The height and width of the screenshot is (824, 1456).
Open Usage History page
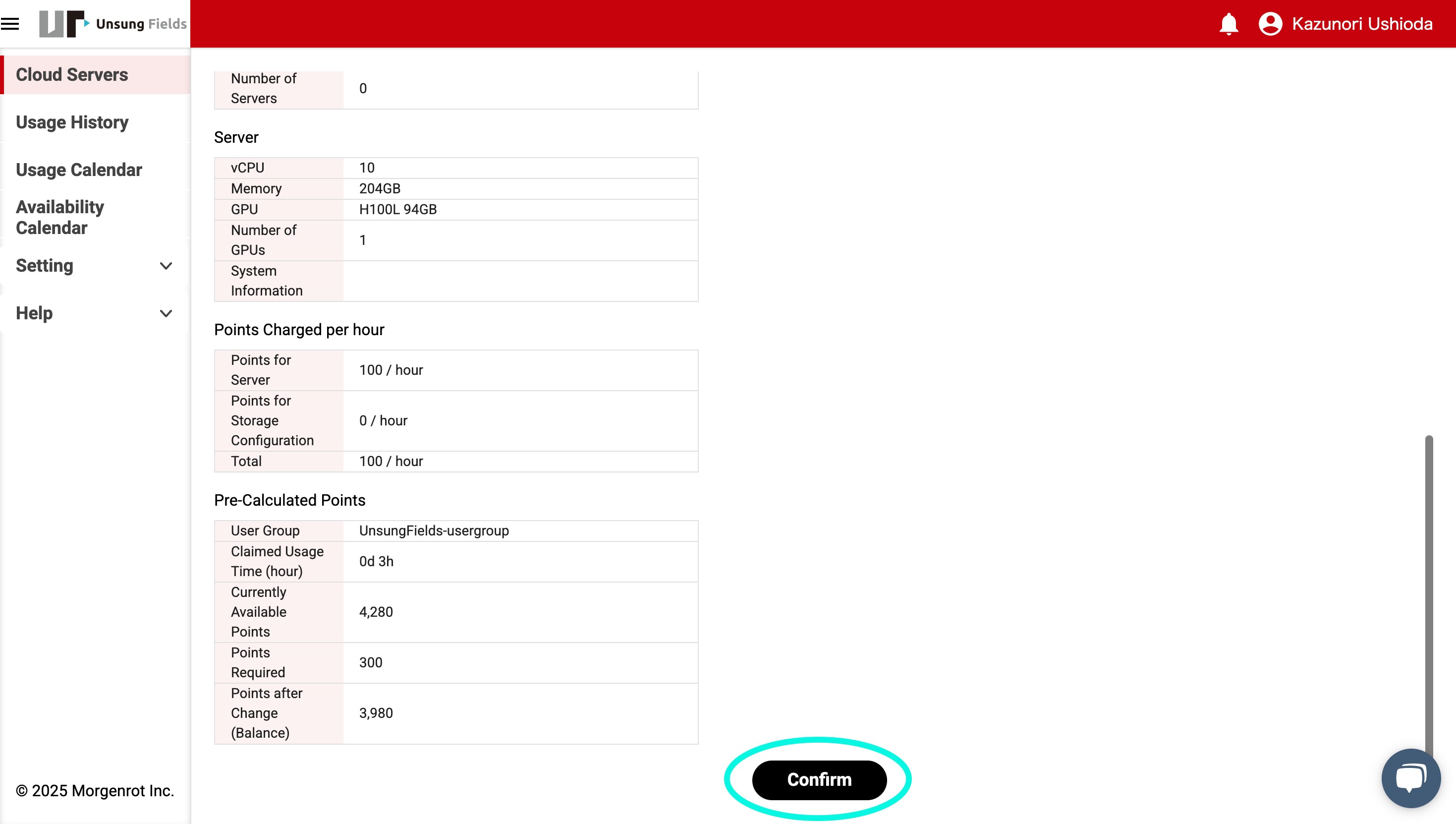[72, 122]
